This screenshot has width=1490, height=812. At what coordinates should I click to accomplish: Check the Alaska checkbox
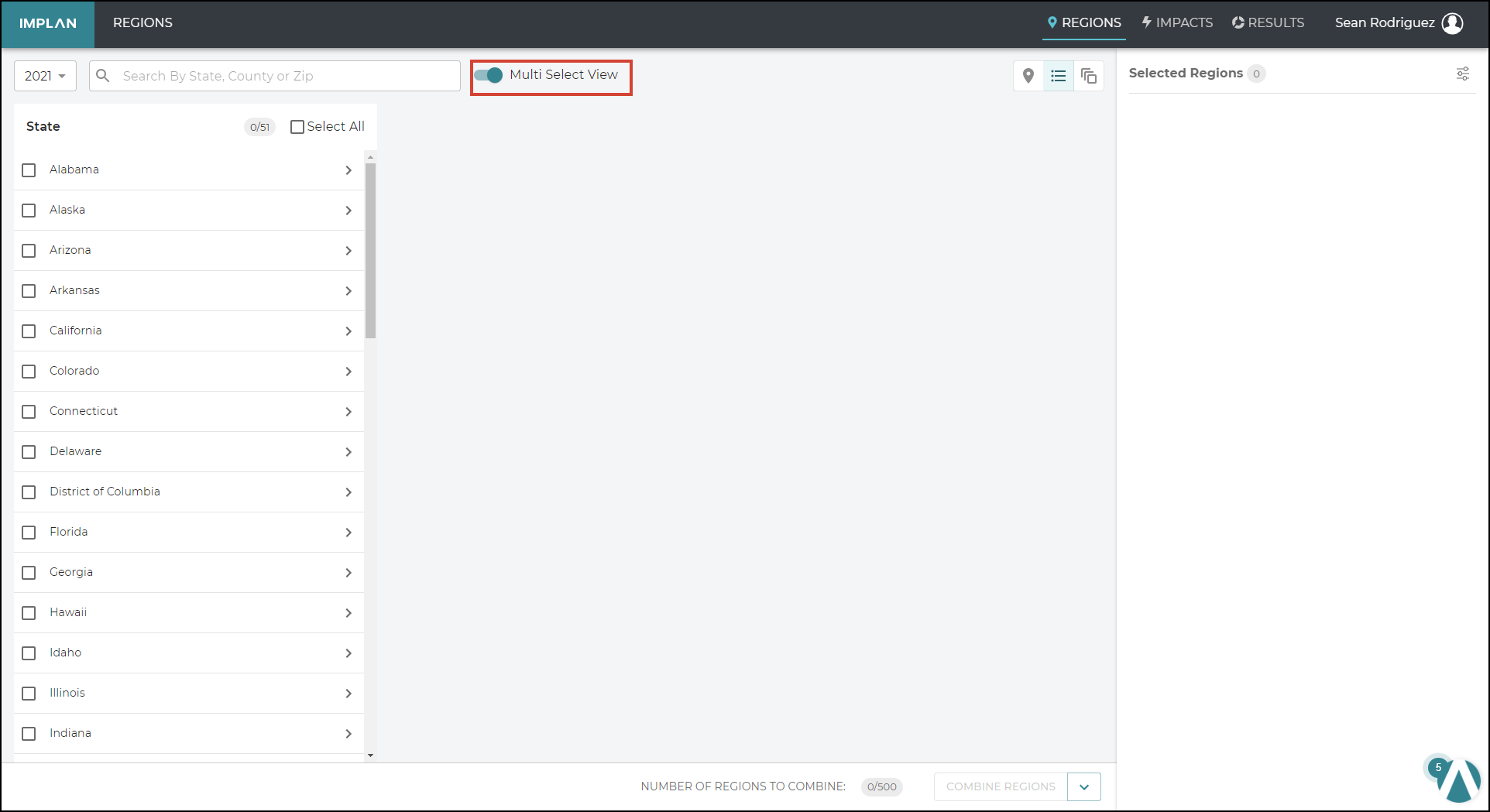coord(29,211)
